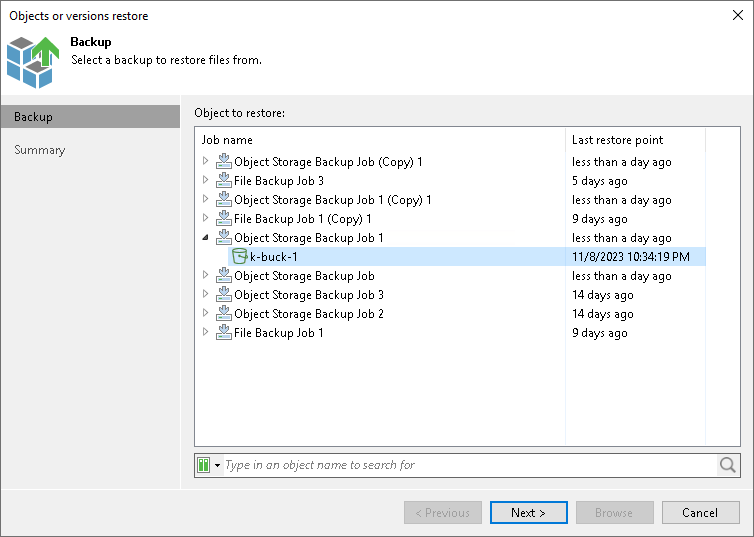
Task: Click the File Backup Job 3 job icon
Action: coord(224,180)
